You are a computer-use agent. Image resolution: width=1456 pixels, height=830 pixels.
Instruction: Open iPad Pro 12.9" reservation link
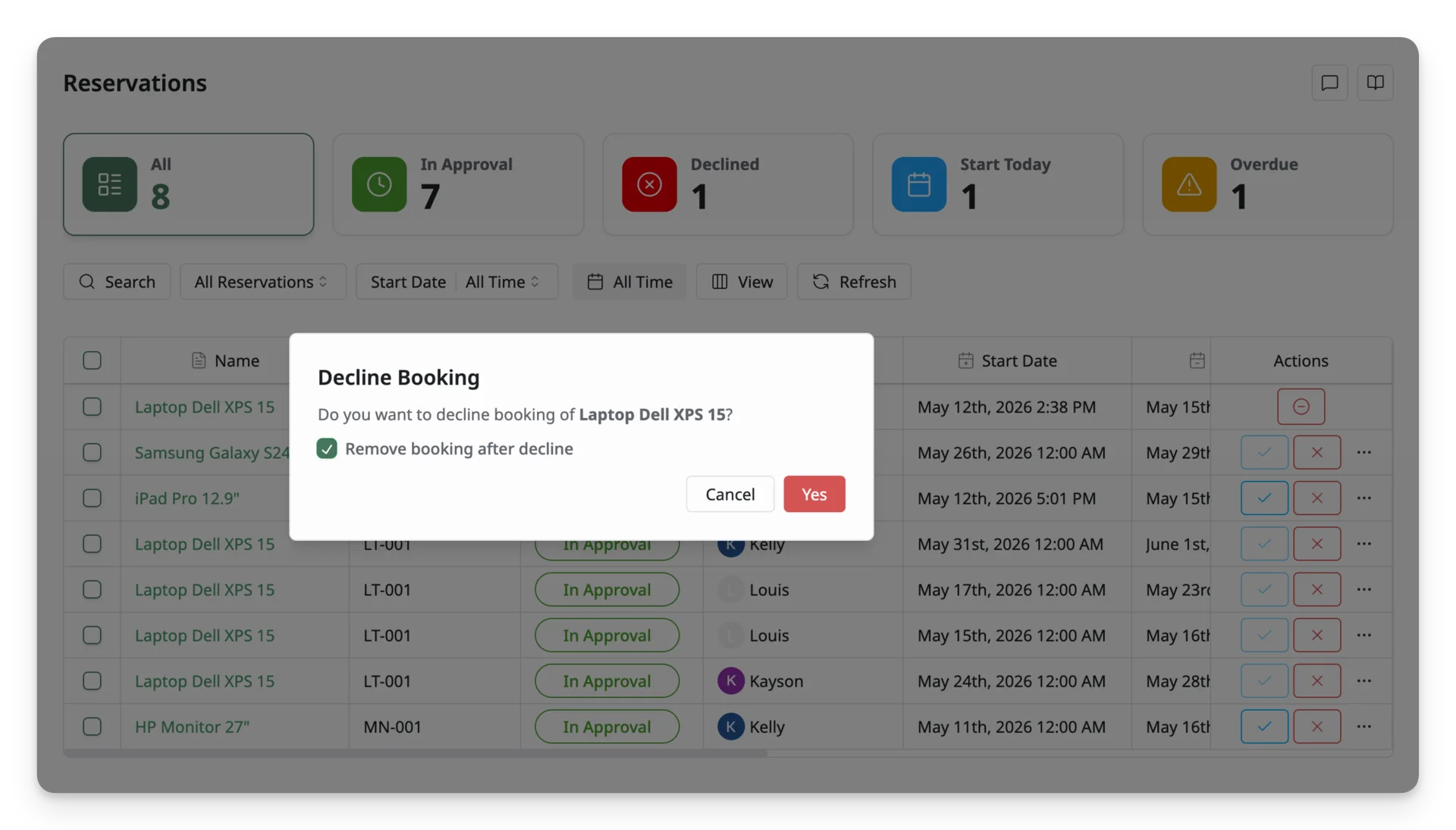coord(187,498)
